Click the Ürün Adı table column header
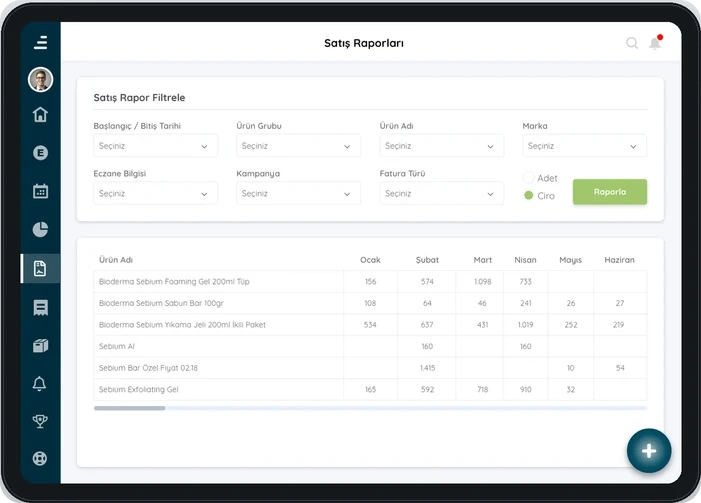Screen dimensions: 701x503 coord(116,260)
